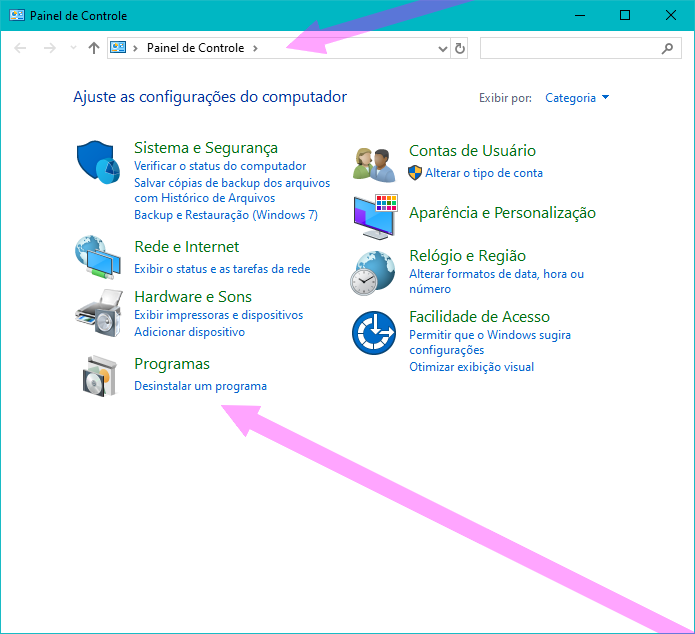Viewport: 695px width, 634px height.
Task: Open Relógio e Região category
Action: click(467, 256)
